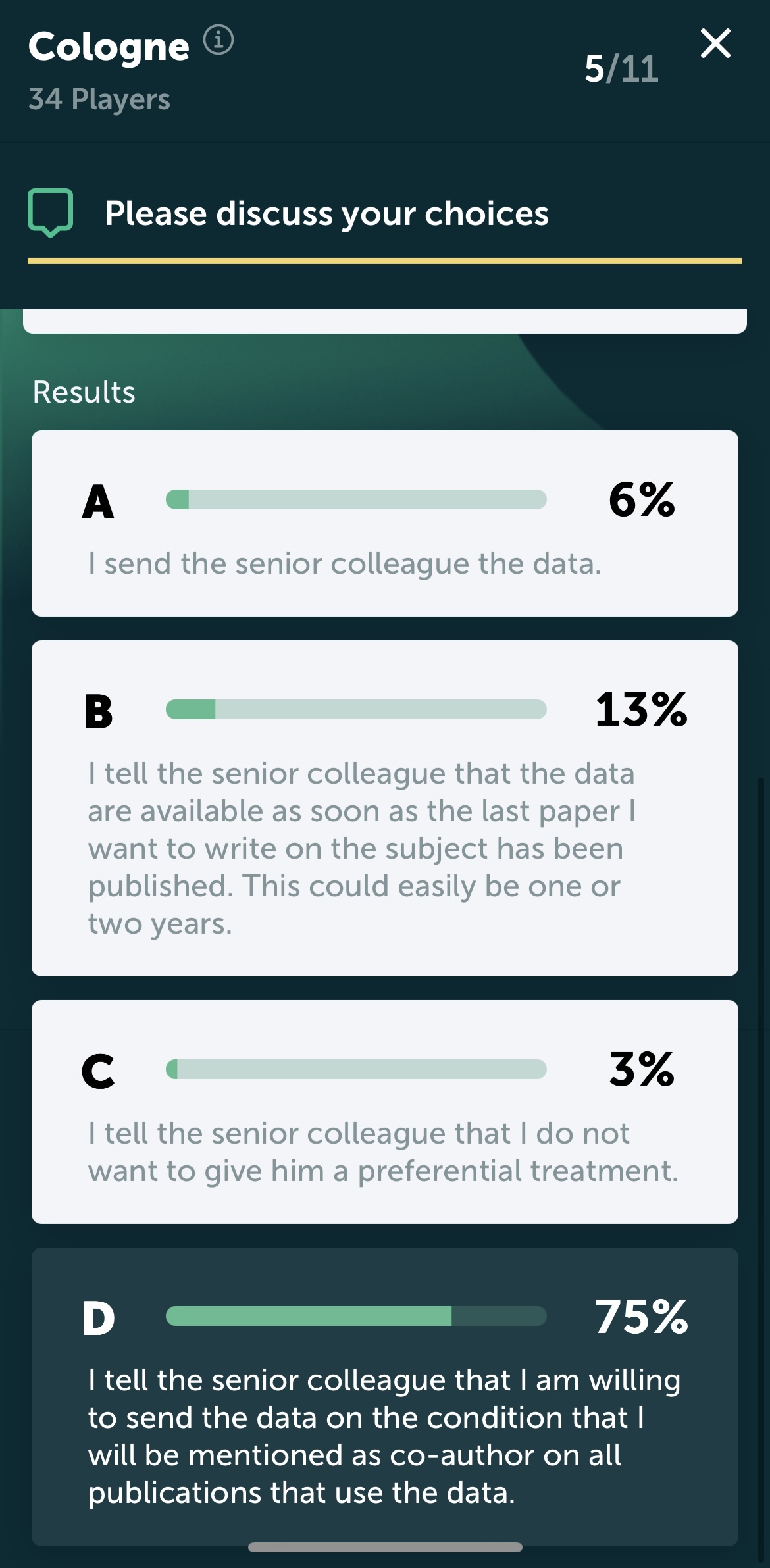This screenshot has width=770, height=1568.
Task: Tap the collapsed white card above Results
Action: click(385, 321)
